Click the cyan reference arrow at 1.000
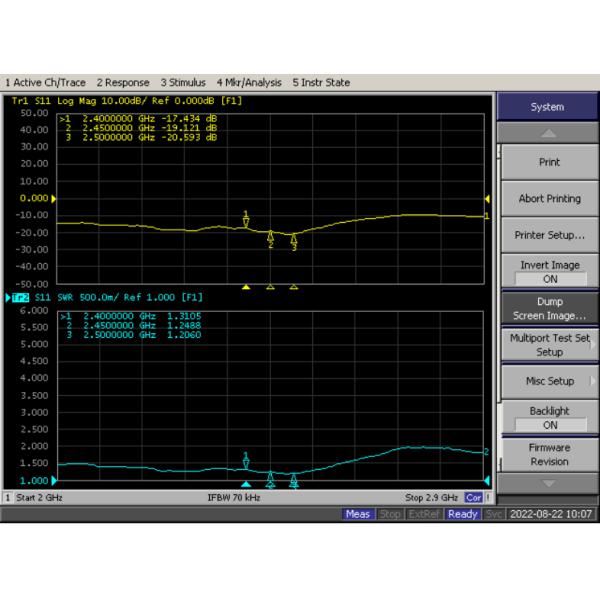This screenshot has width=600, height=600. [x=54, y=481]
